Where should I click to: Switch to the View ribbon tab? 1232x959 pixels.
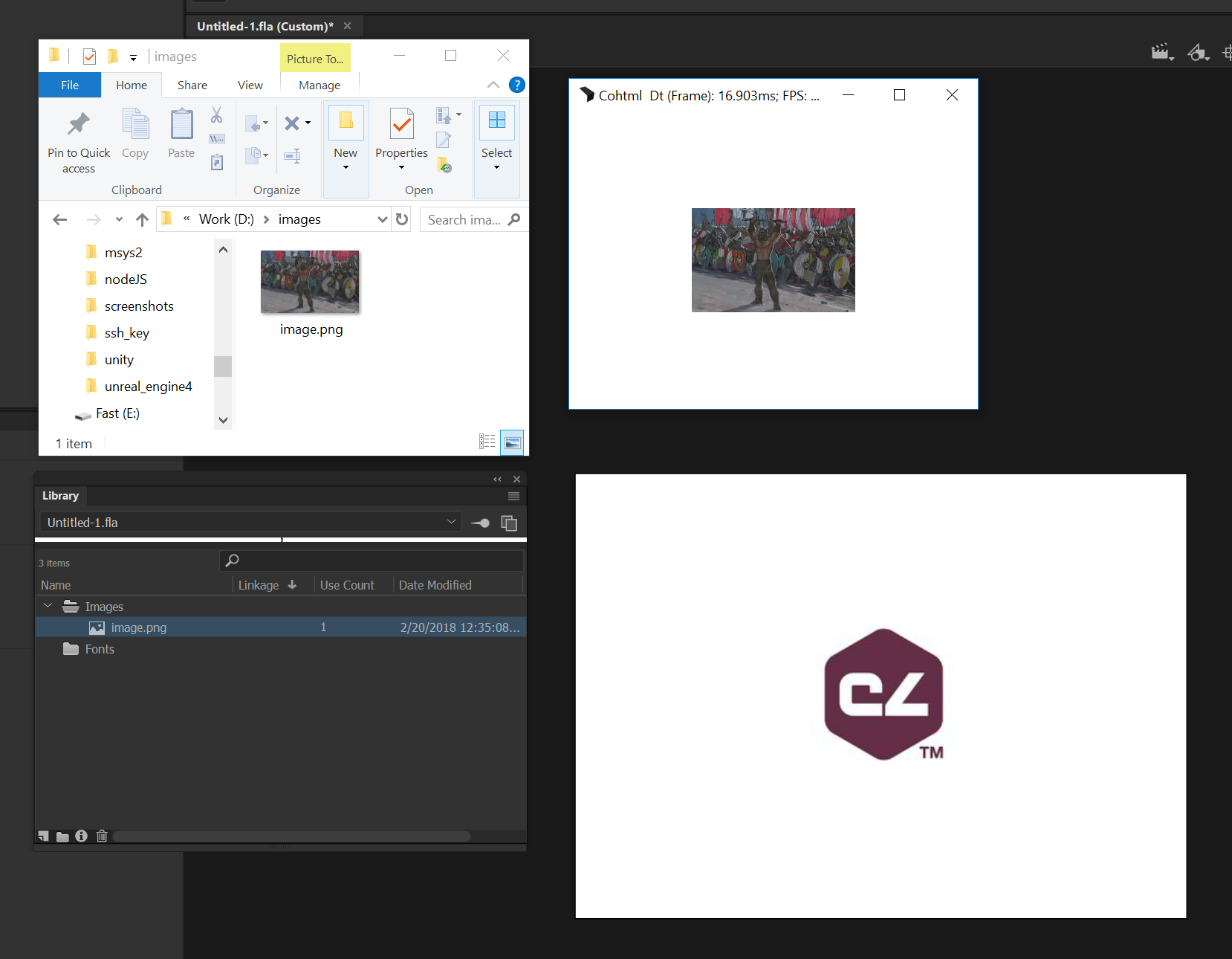click(x=250, y=85)
